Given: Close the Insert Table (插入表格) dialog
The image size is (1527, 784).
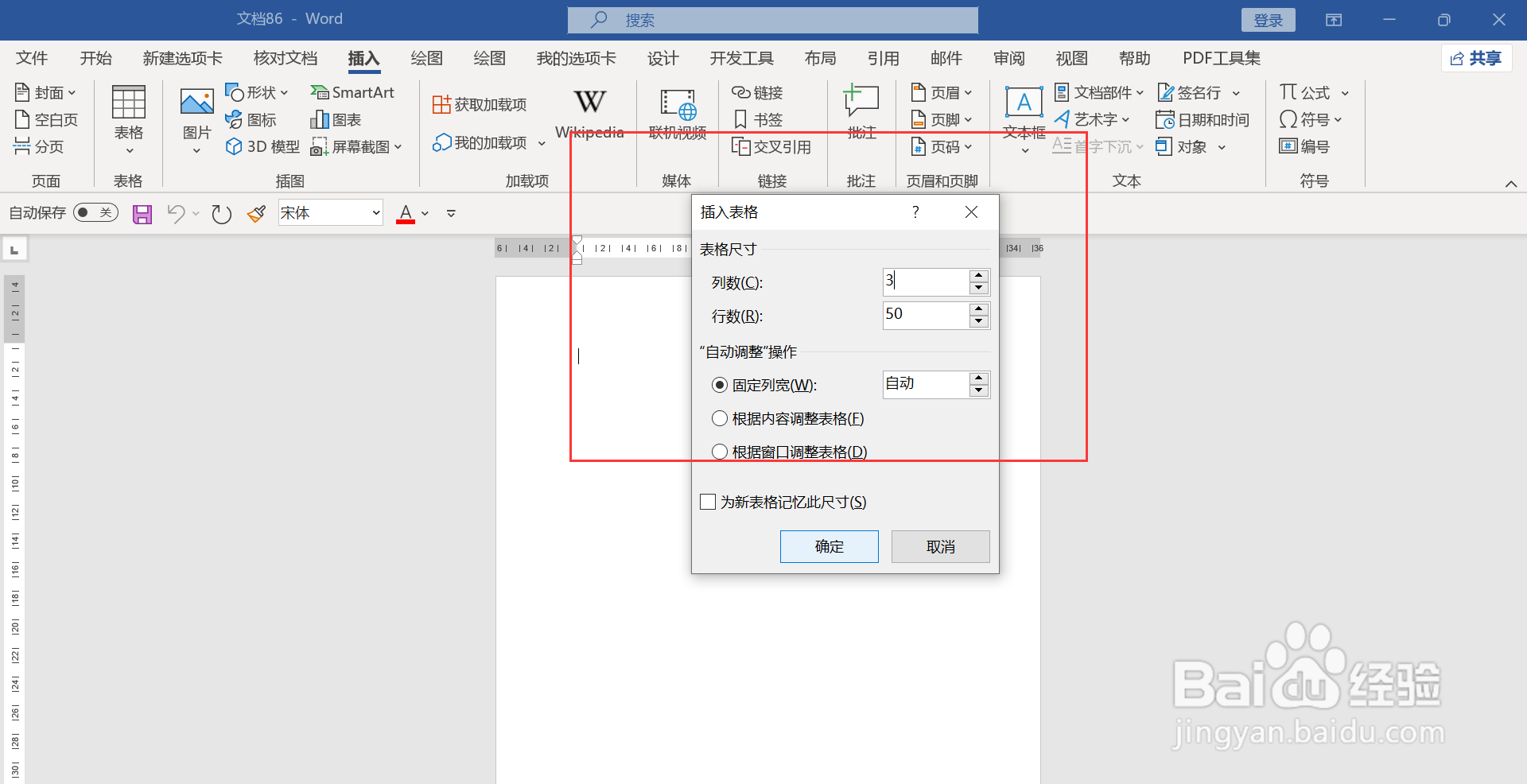Looking at the screenshot, I should pos(971,212).
